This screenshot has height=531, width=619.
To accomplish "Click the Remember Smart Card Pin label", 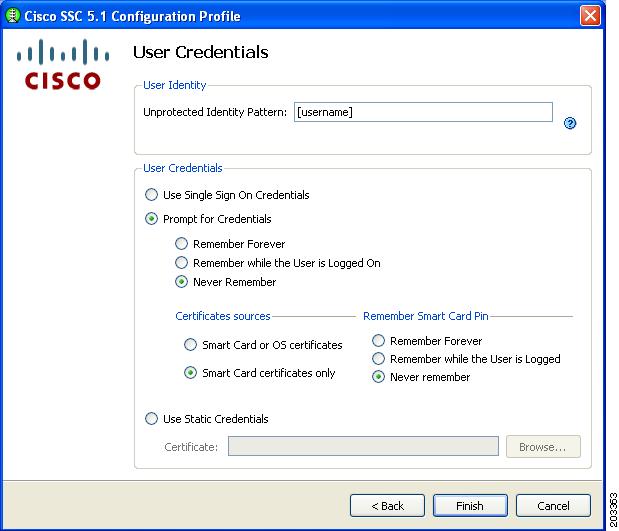I will pyautogui.click(x=426, y=316).
